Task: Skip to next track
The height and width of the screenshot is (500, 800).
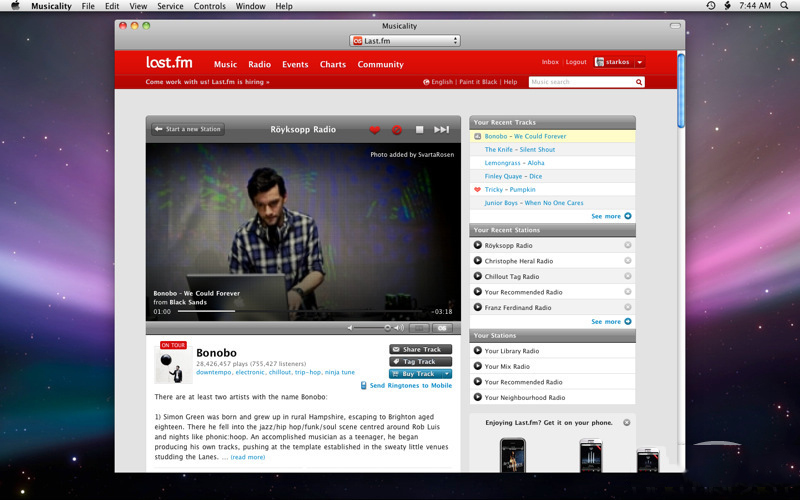Action: point(441,130)
